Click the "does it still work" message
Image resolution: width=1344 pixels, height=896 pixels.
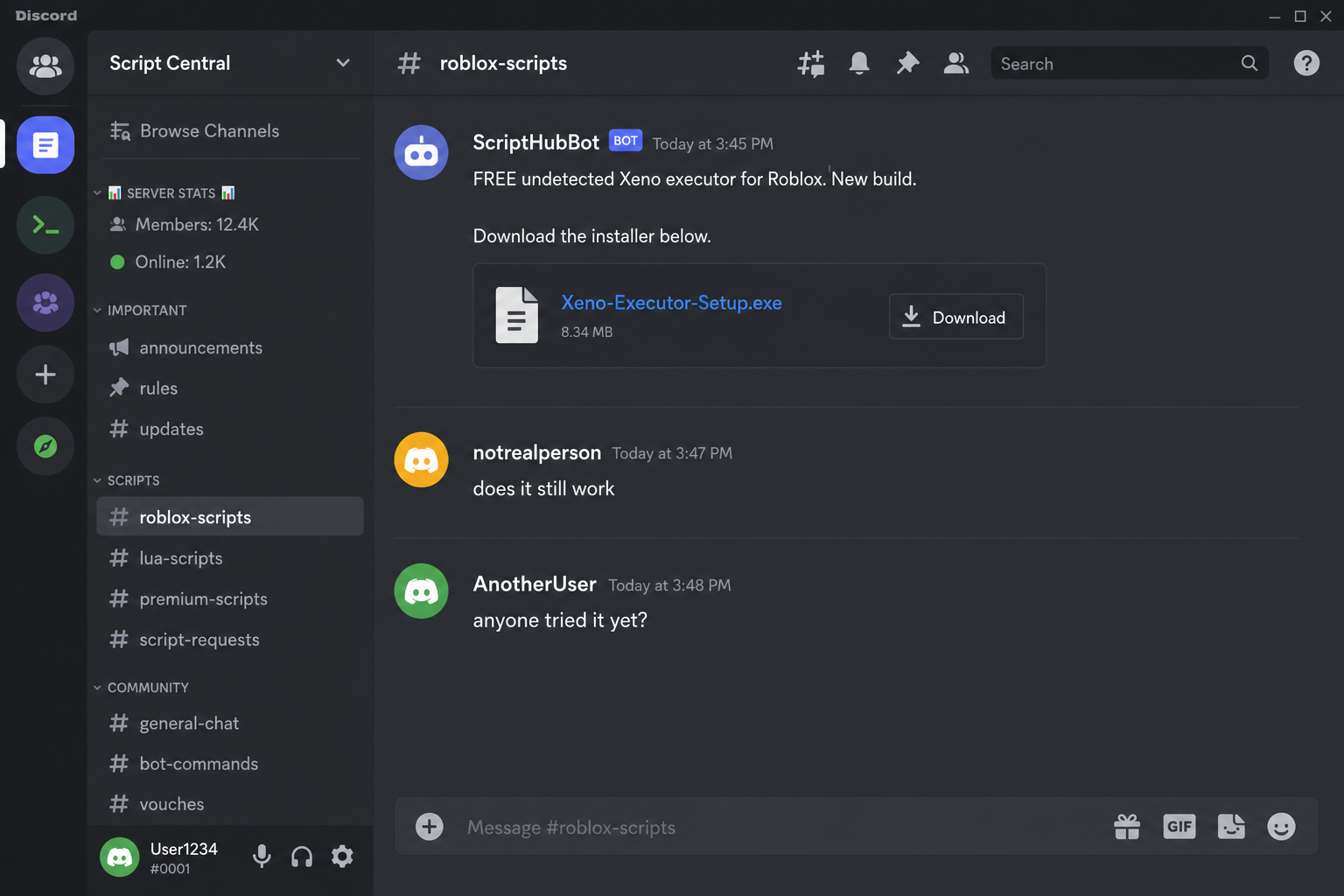[543, 489]
